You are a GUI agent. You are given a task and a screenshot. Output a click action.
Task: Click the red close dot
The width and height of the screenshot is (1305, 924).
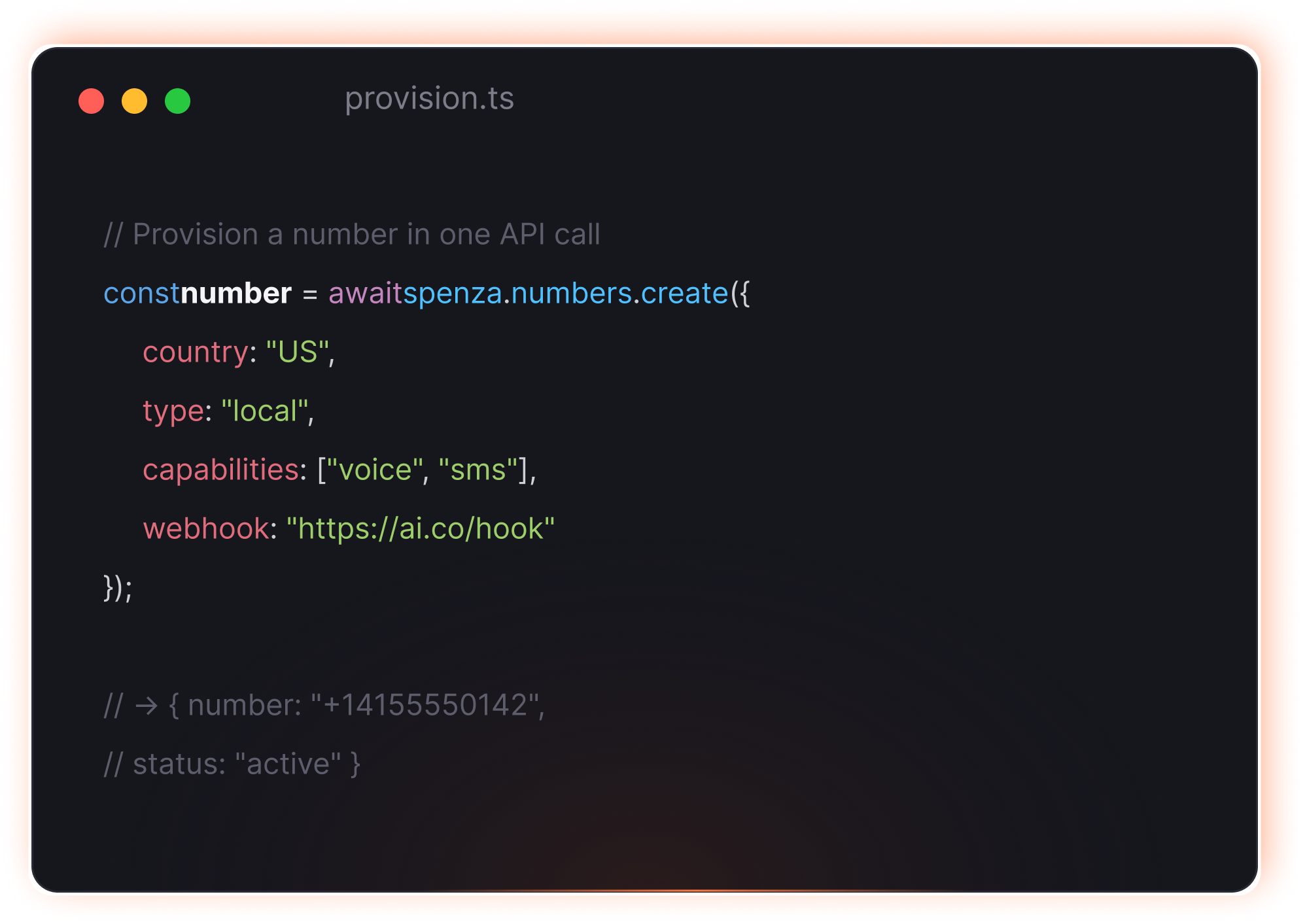pos(91,101)
